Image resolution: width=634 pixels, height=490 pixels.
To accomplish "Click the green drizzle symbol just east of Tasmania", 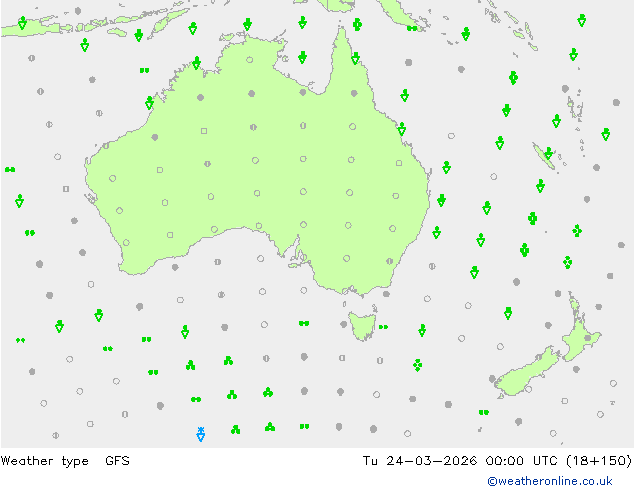I will (383, 327).
